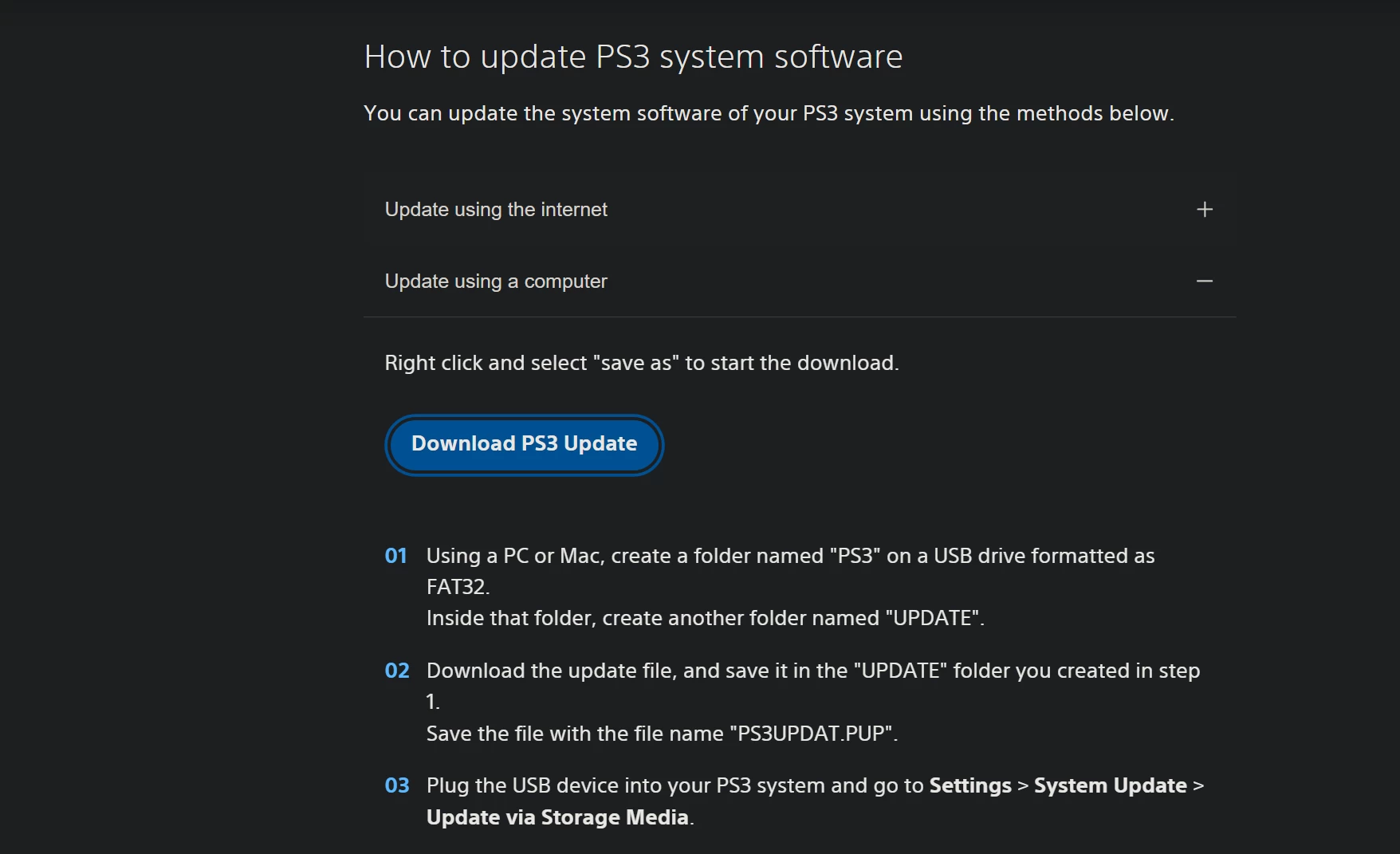The height and width of the screenshot is (854, 1400).
Task: Click the step number 03
Action: tap(397, 785)
